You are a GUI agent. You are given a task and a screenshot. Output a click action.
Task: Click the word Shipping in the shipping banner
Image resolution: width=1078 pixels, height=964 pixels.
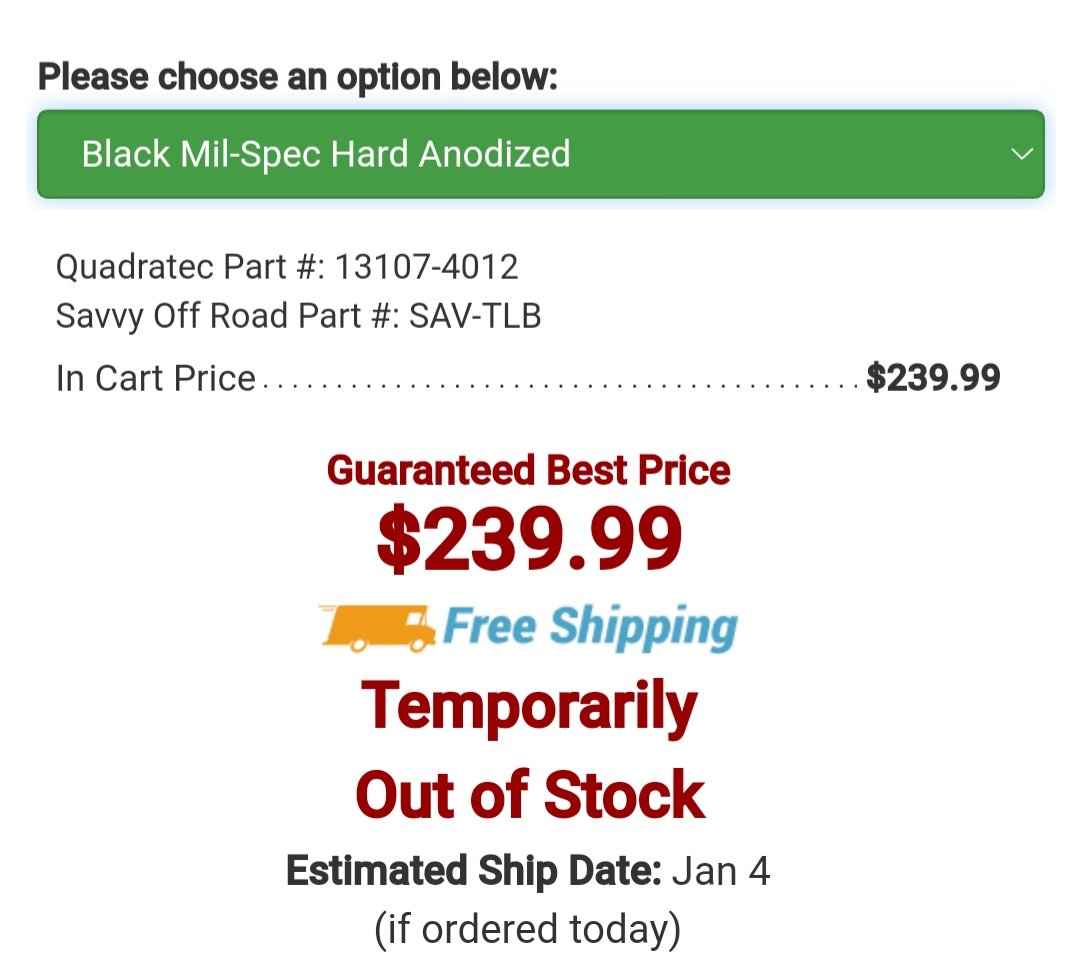coord(643,627)
